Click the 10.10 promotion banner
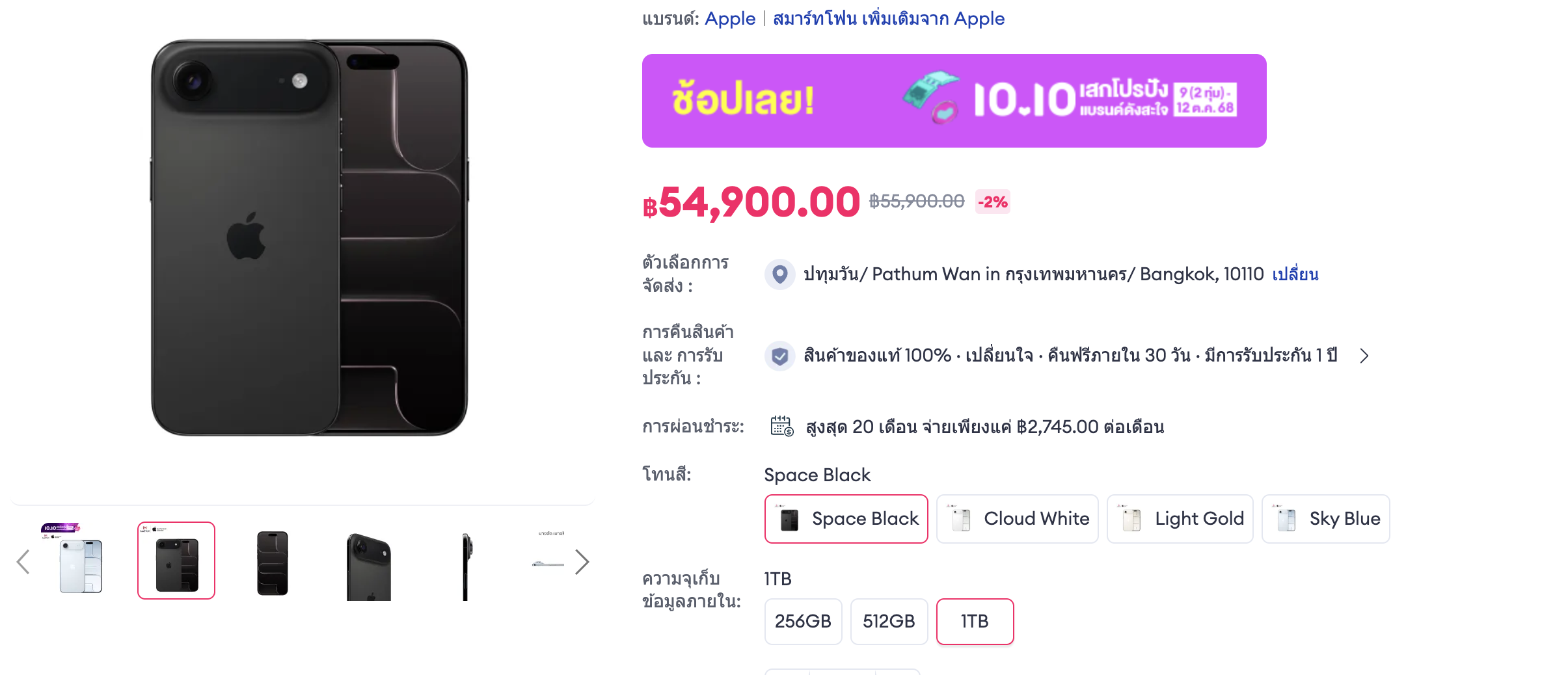 pyautogui.click(x=954, y=101)
